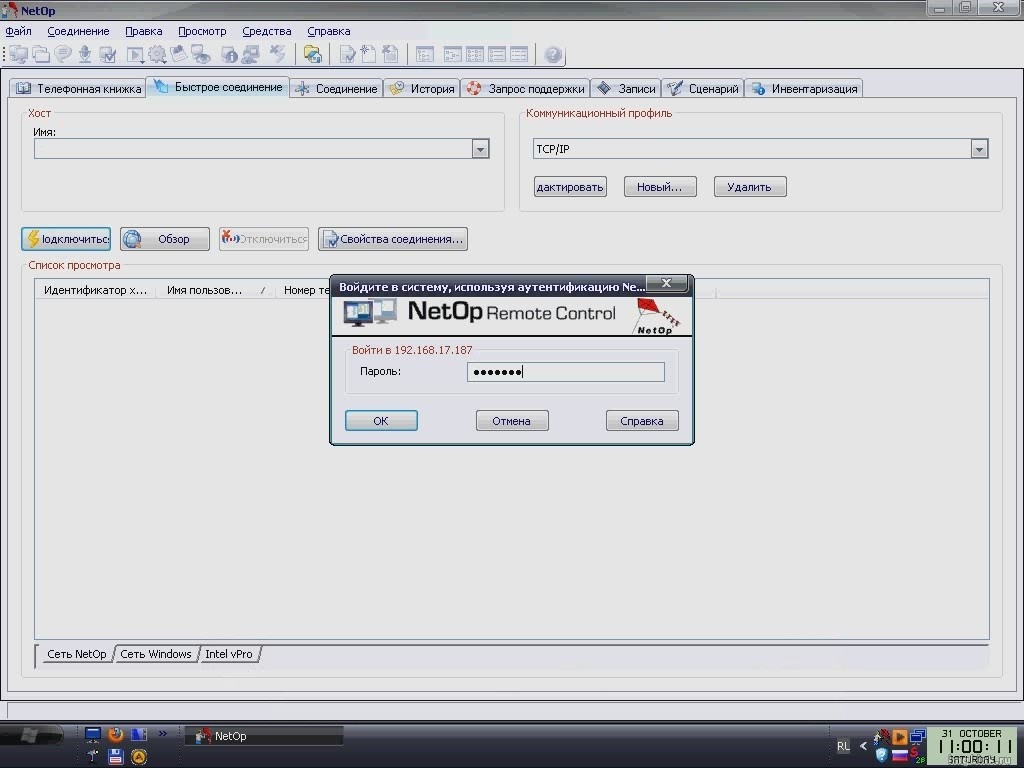This screenshot has height=768, width=1024.
Task: Select the Intel vPro bottom tab
Action: [229, 654]
